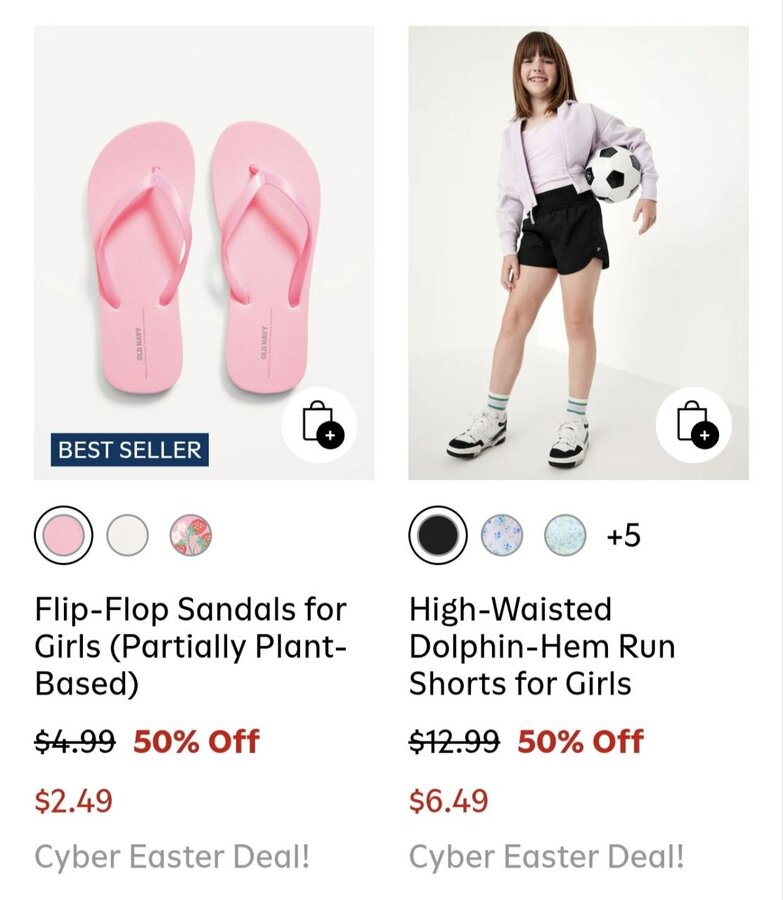Viewport: 783px width, 900px height.
Task: Open the Flip-Flop Sandals for Girls title
Action: click(190, 646)
